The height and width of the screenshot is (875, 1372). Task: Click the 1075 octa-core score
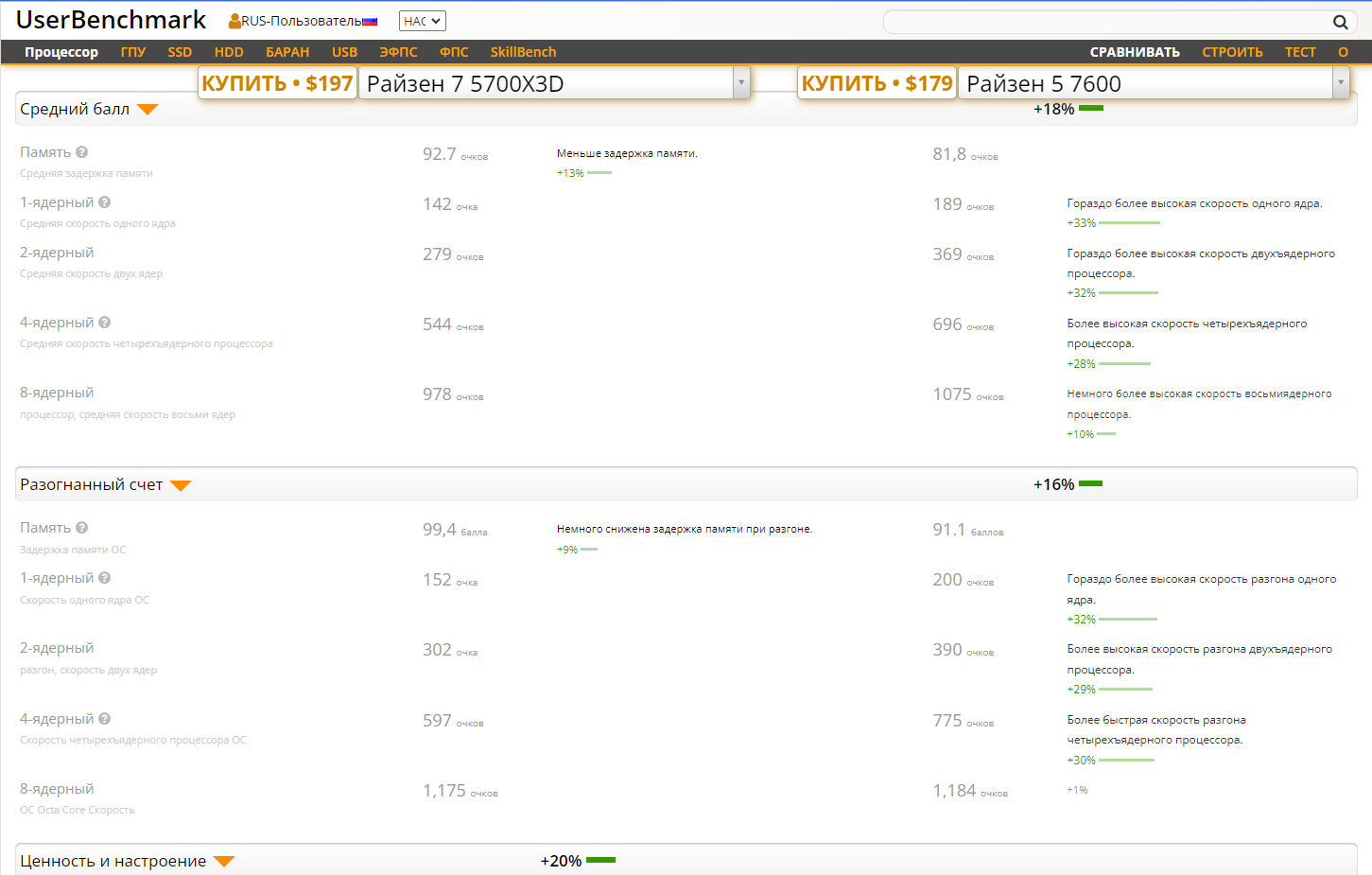(952, 394)
